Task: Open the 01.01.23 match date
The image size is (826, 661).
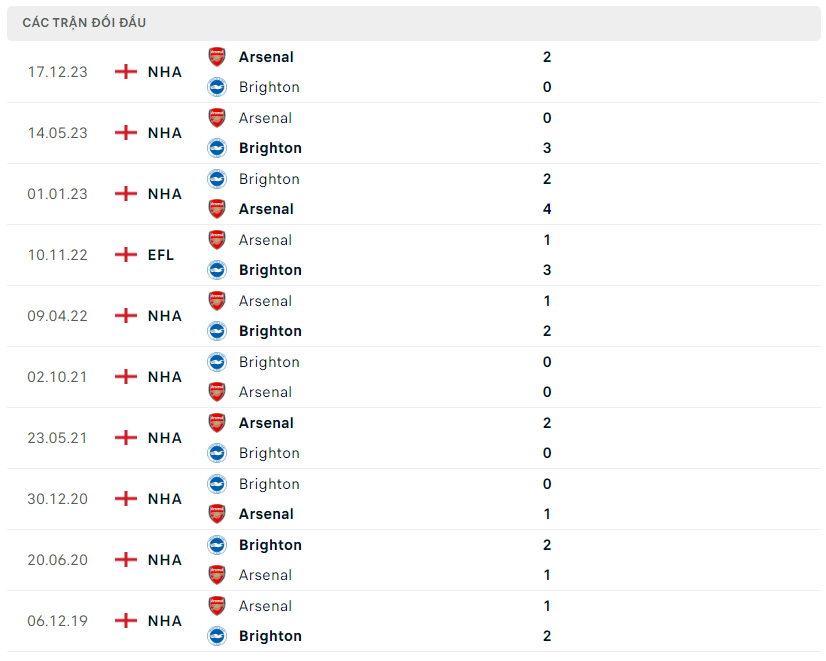Action: coord(57,194)
